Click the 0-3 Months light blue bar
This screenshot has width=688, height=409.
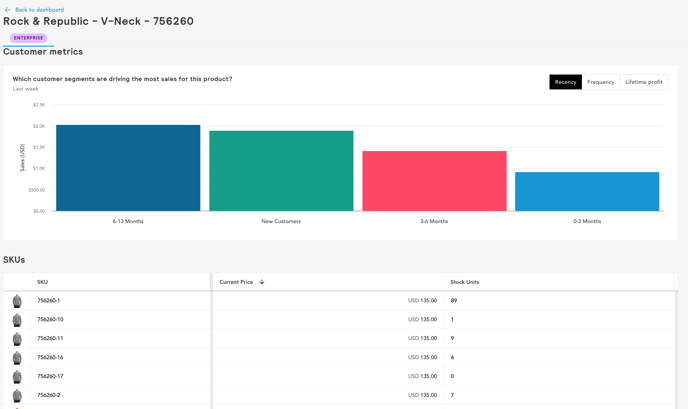coord(587,191)
